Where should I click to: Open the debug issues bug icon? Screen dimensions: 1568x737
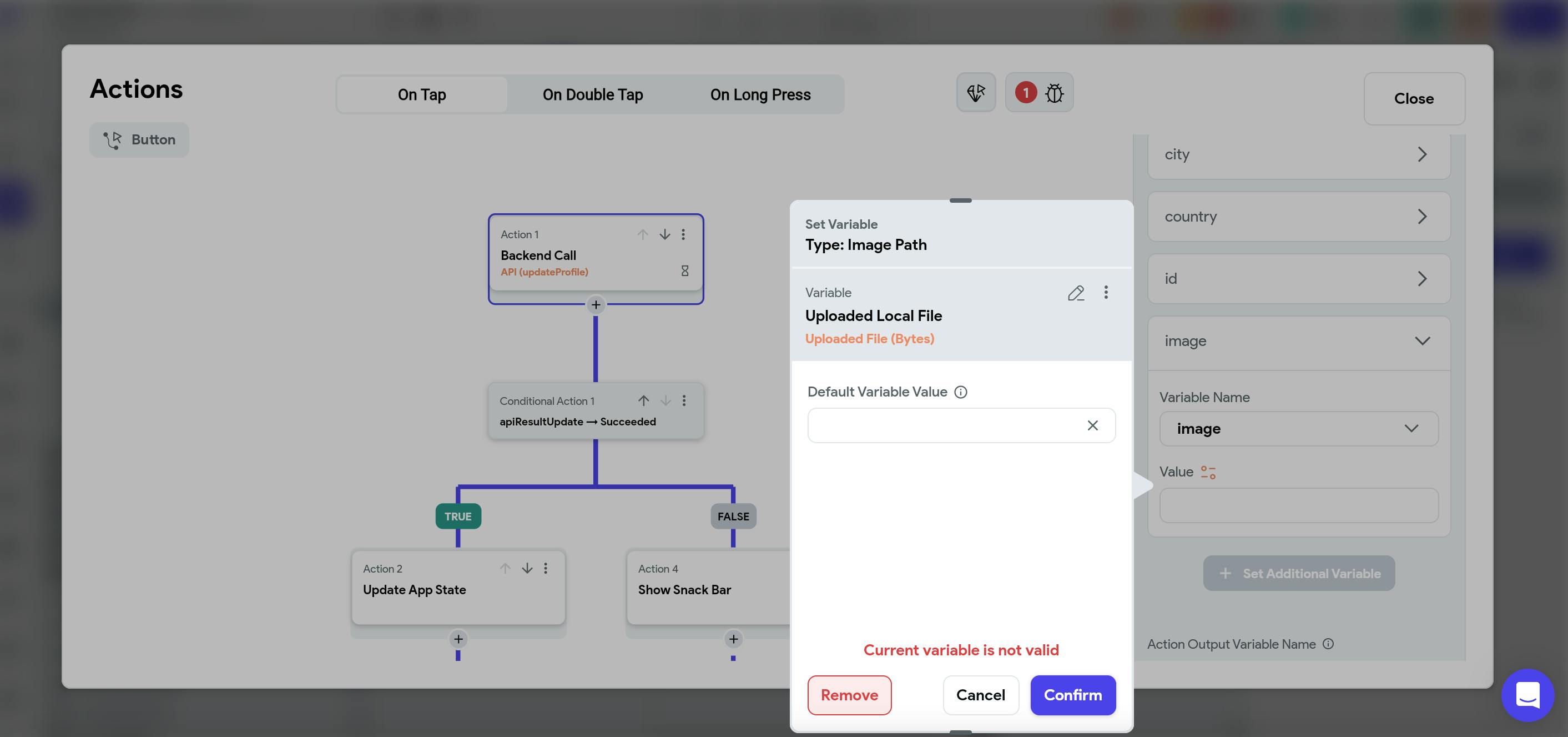pyautogui.click(x=1054, y=93)
